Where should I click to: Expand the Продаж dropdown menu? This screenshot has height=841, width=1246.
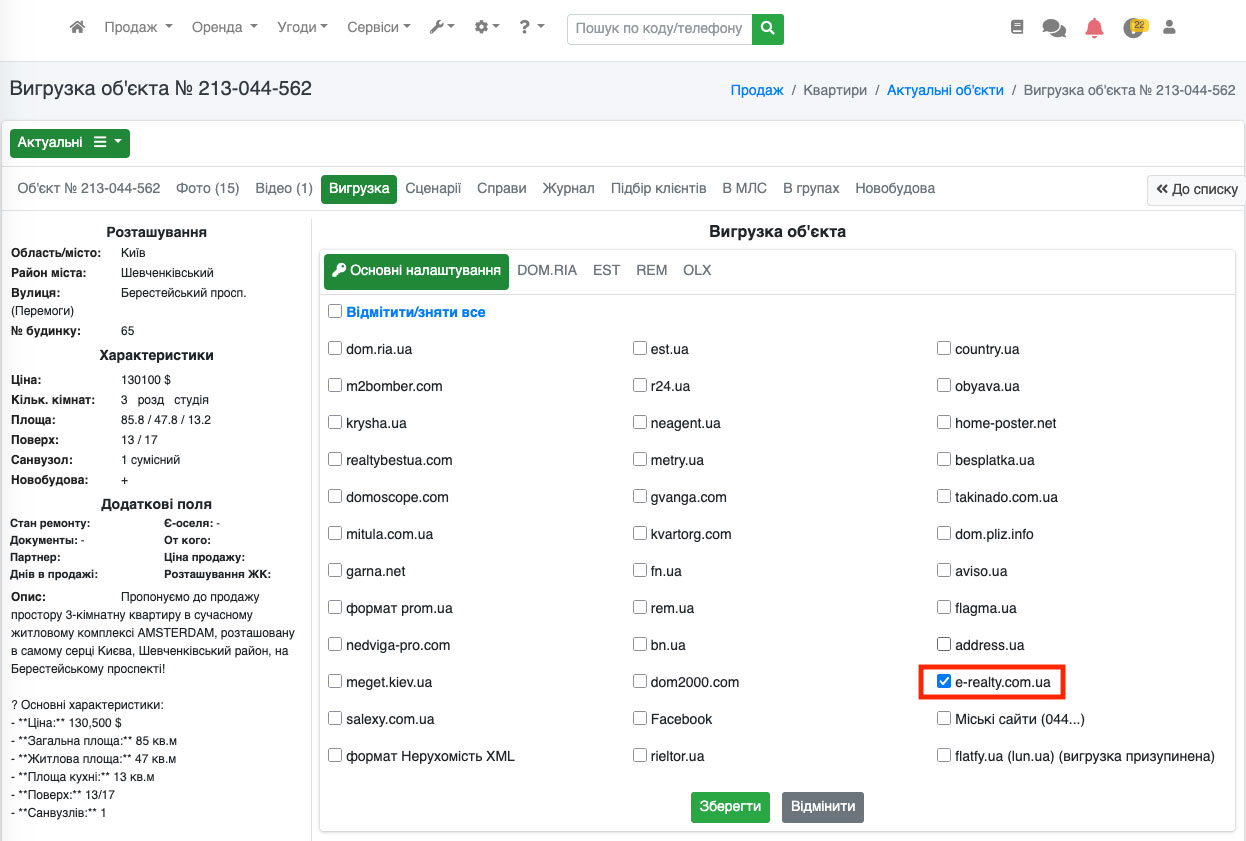point(138,28)
